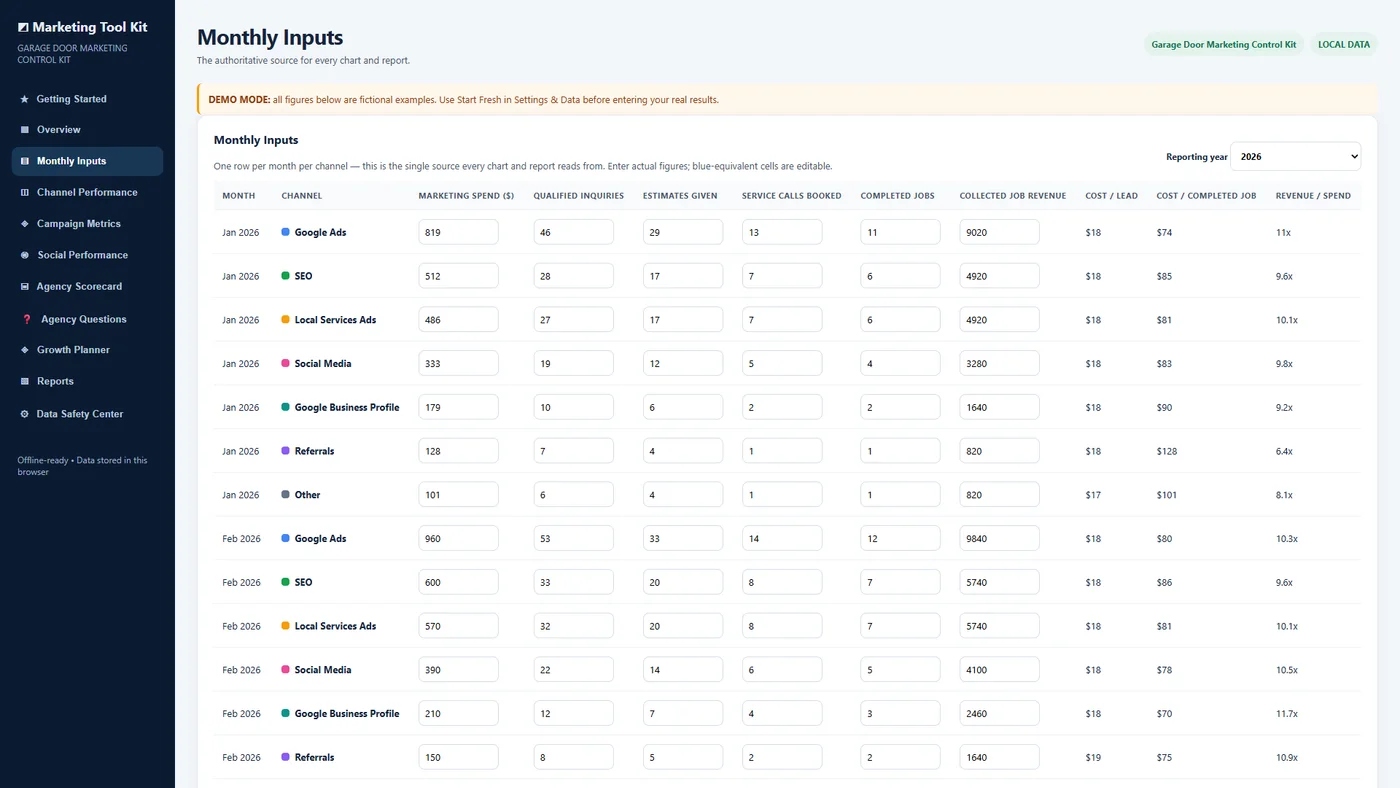Edit Feb 2026 Google Ads collected revenue field

point(999,539)
